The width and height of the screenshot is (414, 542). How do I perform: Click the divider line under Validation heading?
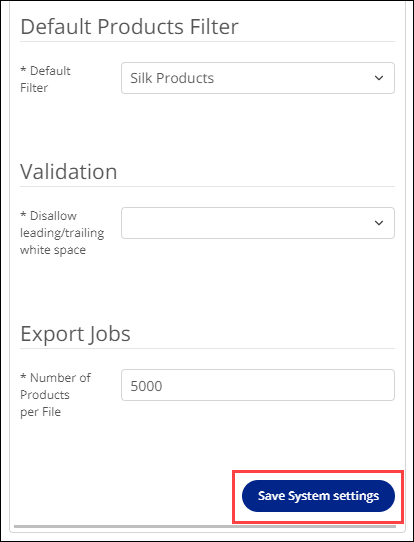207,187
